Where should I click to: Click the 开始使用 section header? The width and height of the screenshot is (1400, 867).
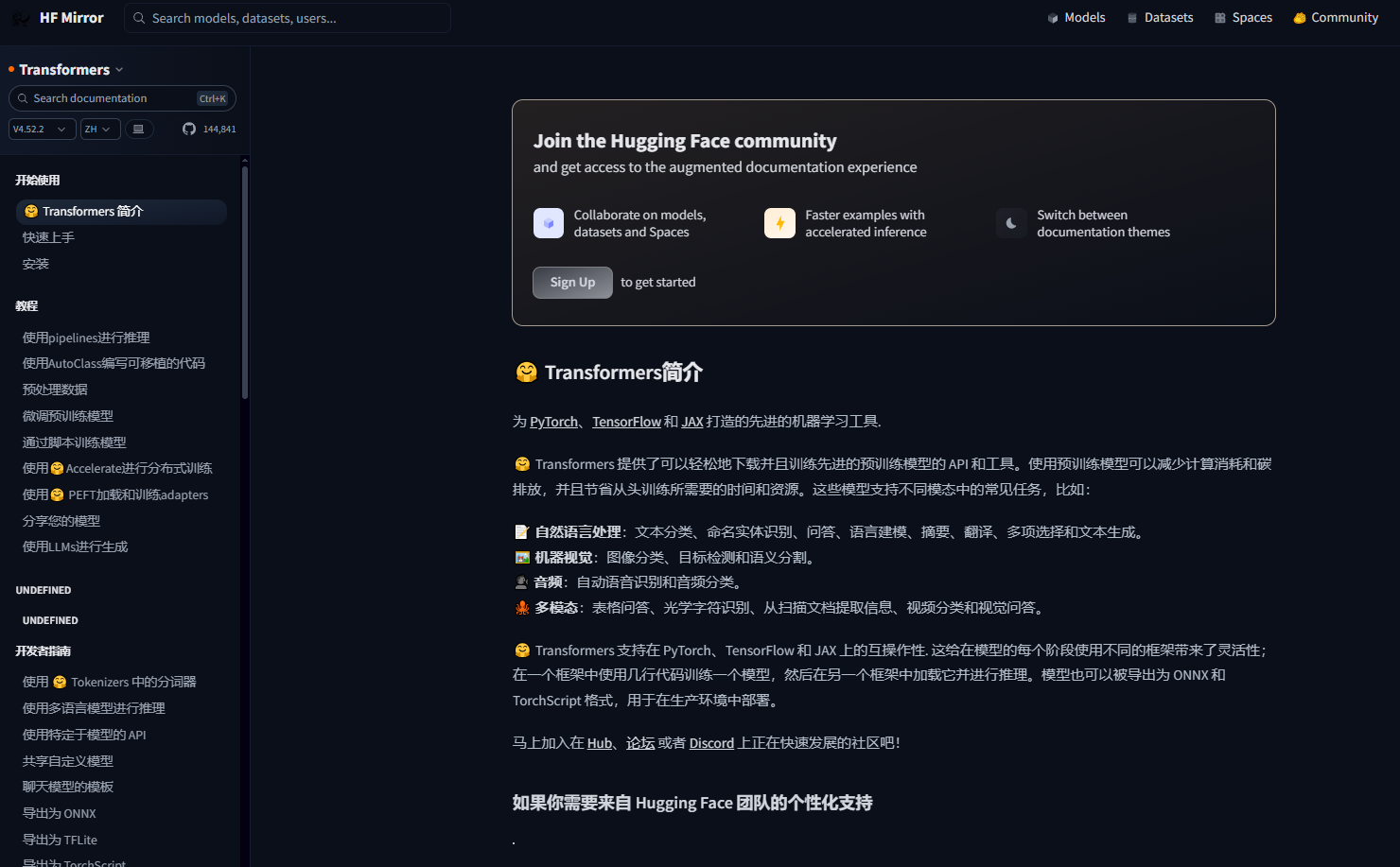click(x=38, y=180)
